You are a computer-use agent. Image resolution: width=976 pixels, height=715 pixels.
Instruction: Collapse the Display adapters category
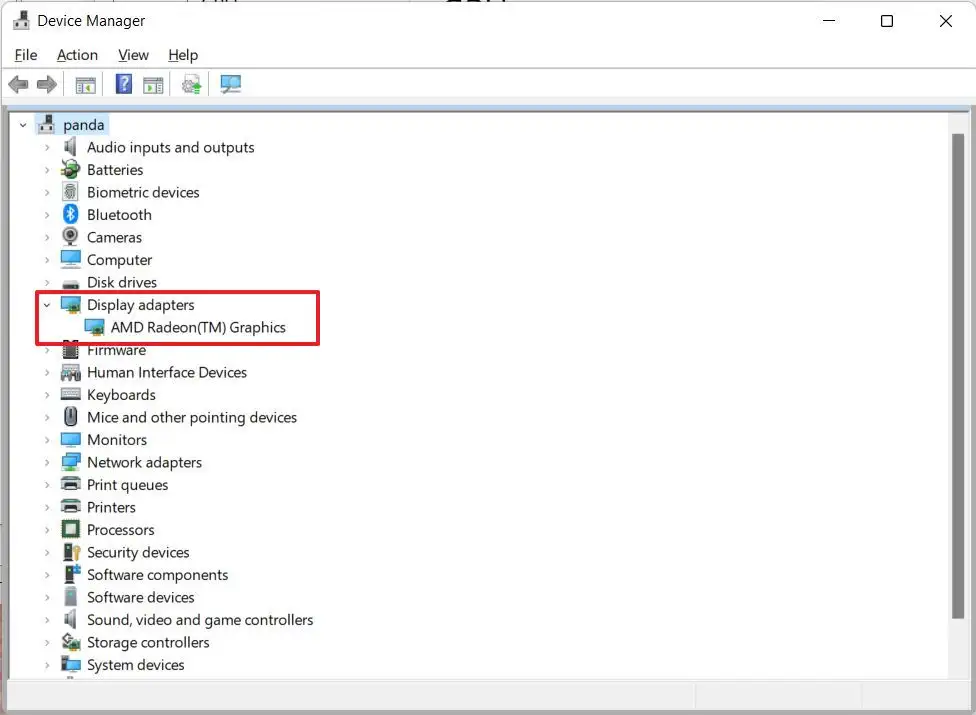pyautogui.click(x=46, y=304)
